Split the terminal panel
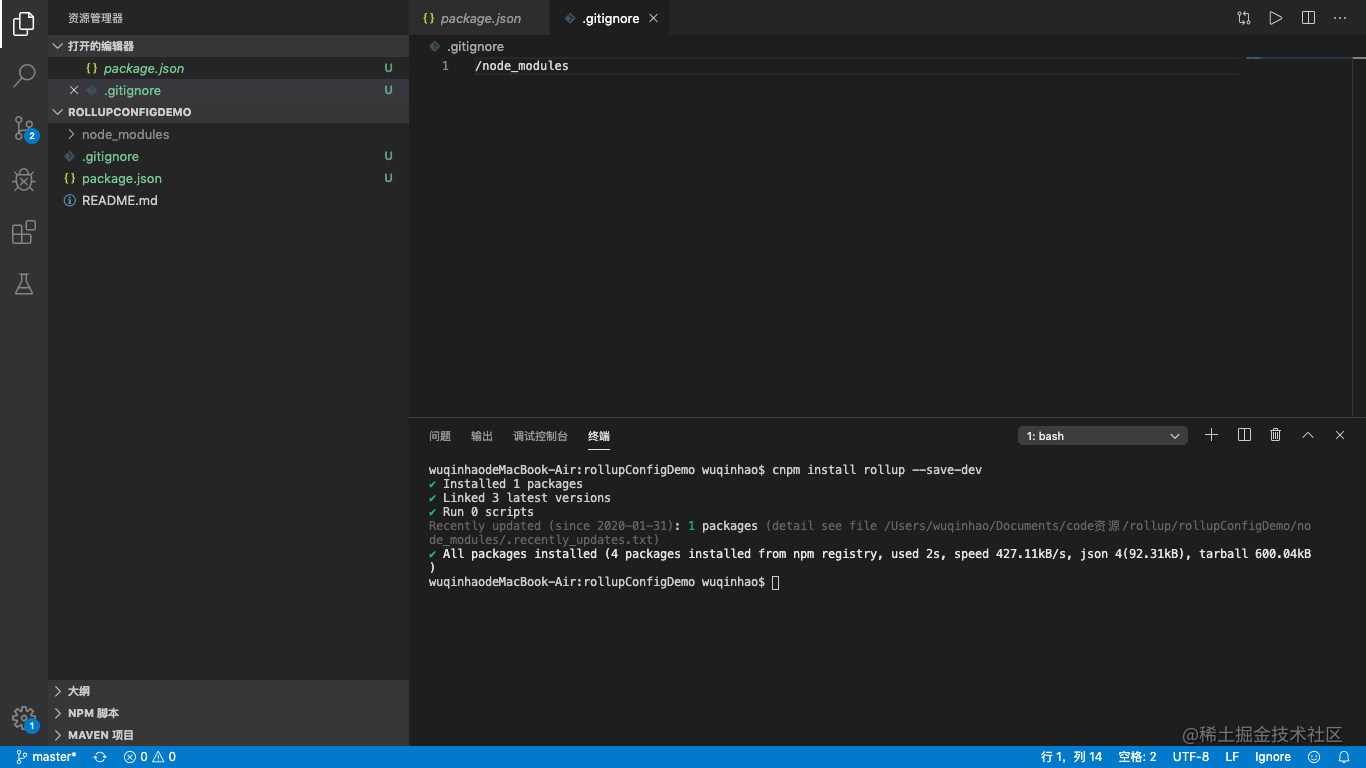Screen dimensions: 1366x768 click(1244, 435)
